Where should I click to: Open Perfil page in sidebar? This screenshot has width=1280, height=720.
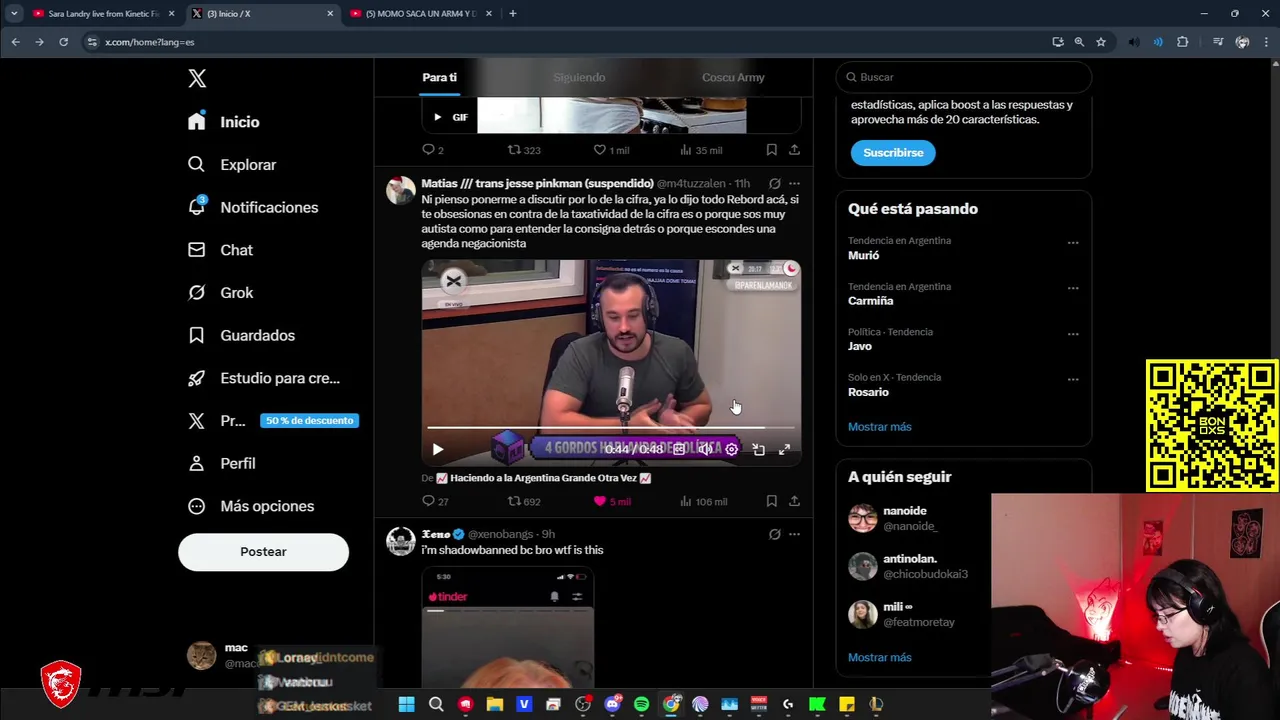(222, 463)
